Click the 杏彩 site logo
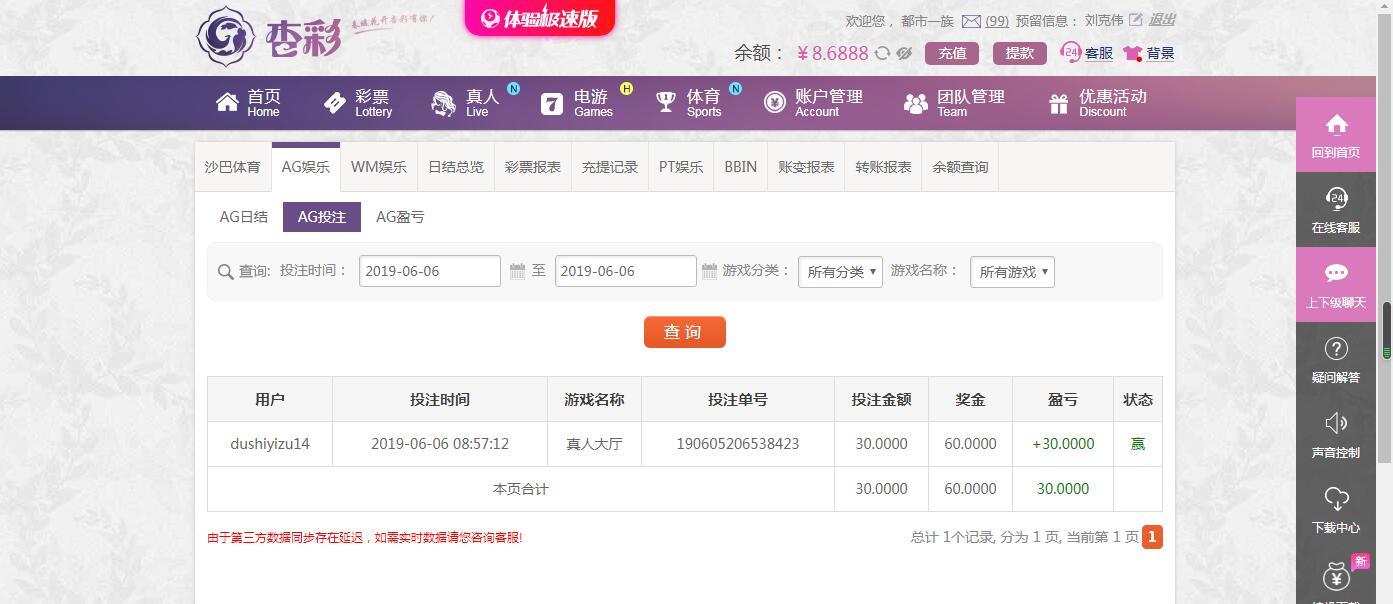The width and height of the screenshot is (1393, 604). pos(270,37)
